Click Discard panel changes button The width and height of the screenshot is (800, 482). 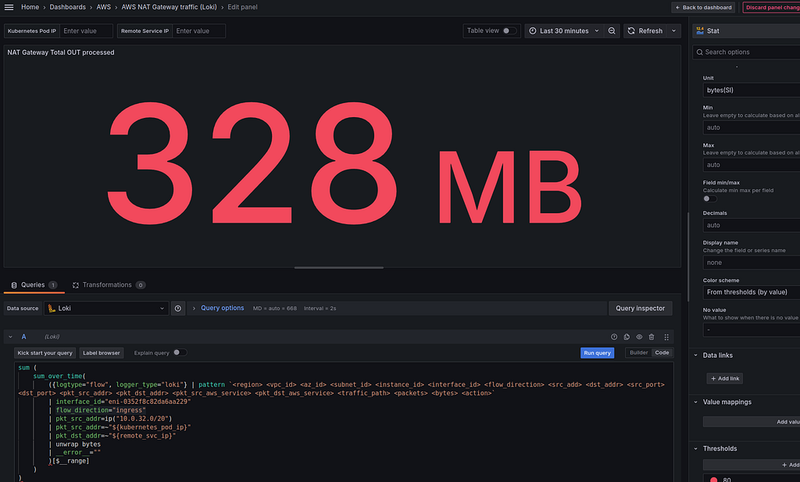coord(771,7)
